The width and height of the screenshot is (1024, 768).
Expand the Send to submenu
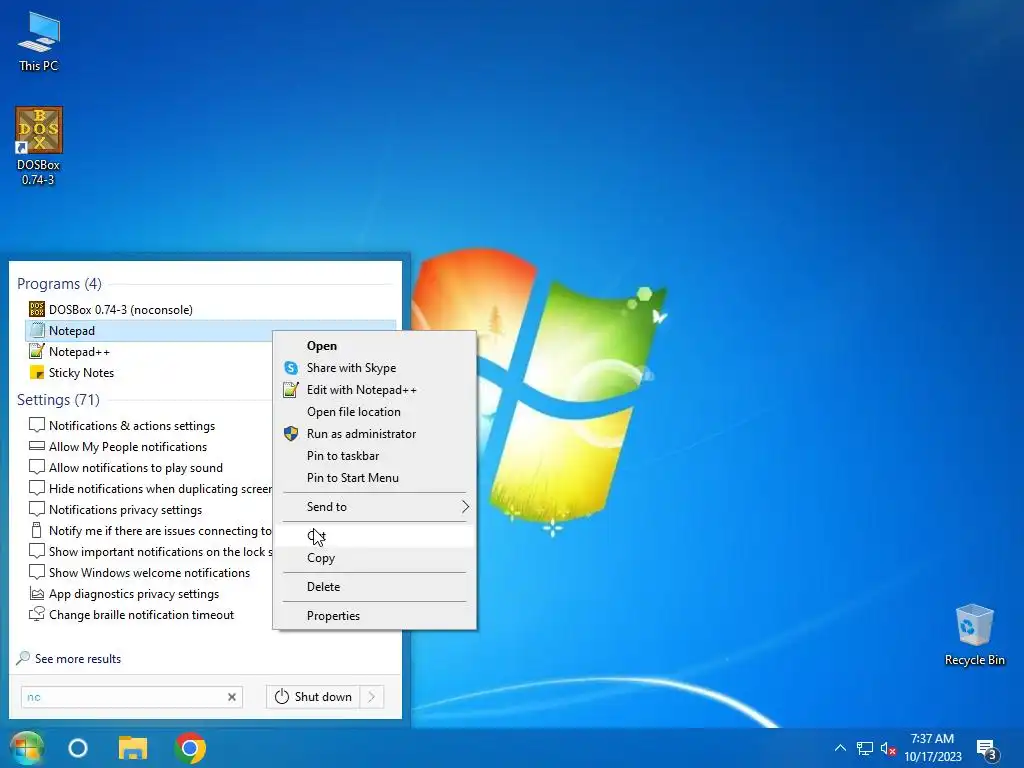click(x=375, y=507)
